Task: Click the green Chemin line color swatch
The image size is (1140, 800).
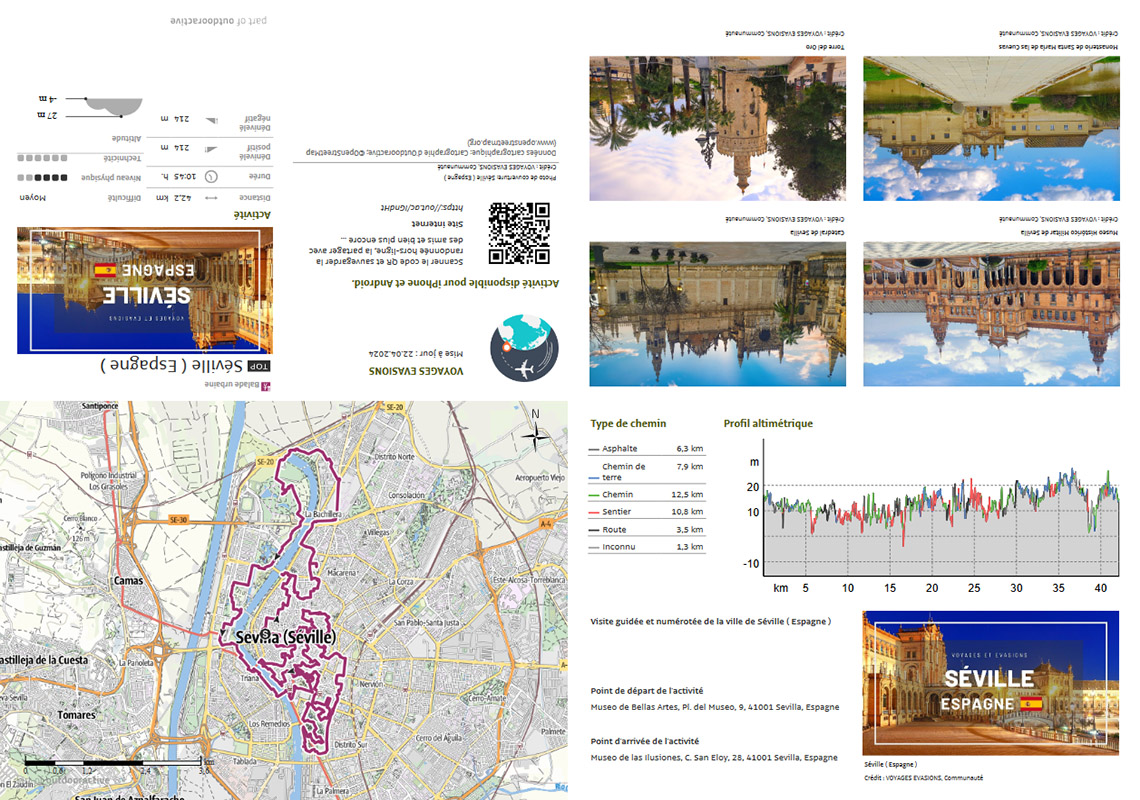Action: coord(594,495)
